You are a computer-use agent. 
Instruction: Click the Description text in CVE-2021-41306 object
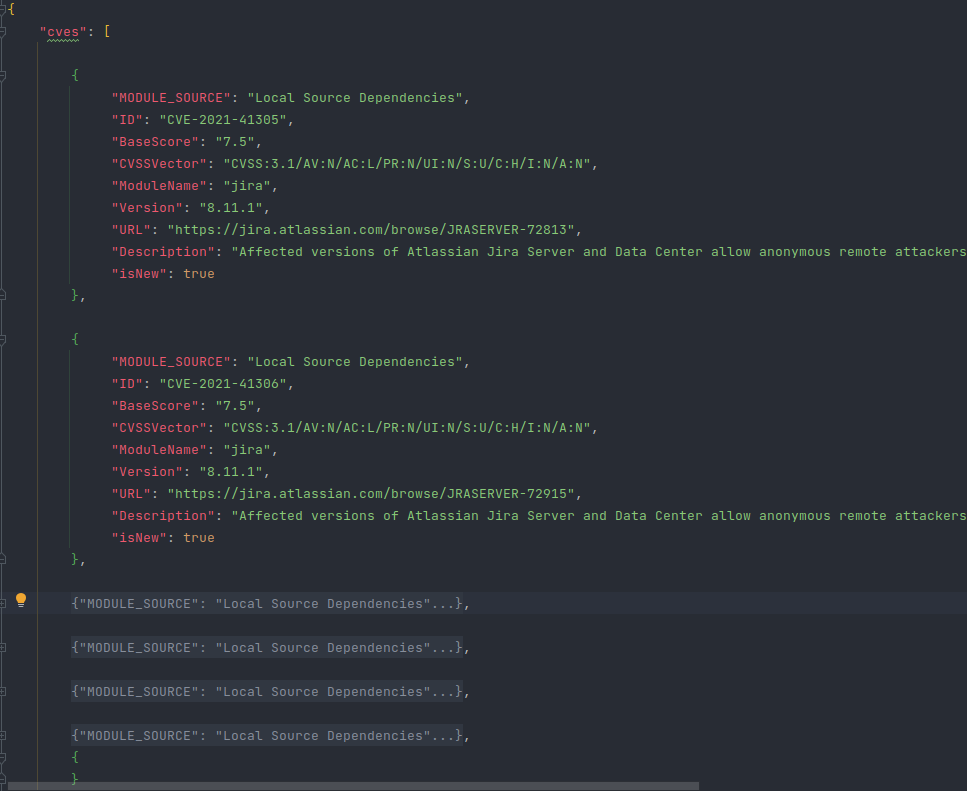click(x=599, y=516)
